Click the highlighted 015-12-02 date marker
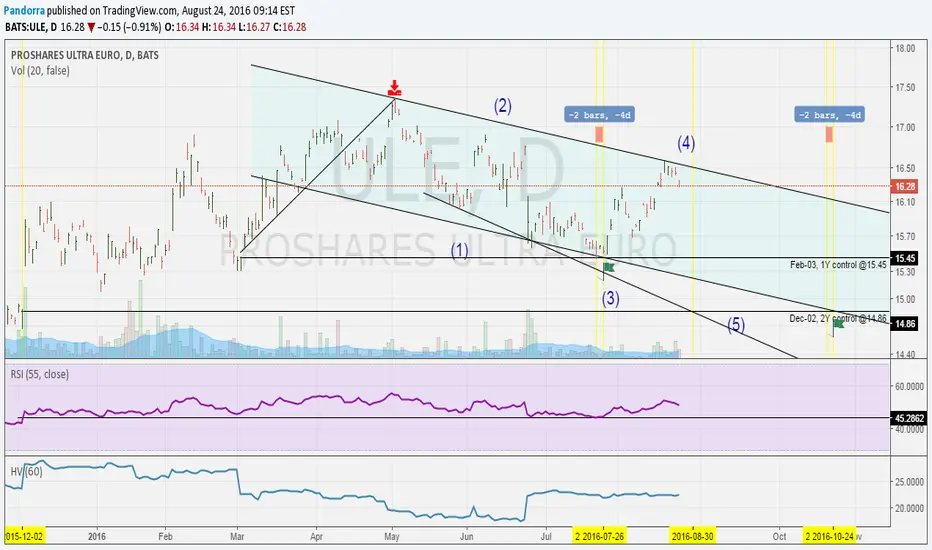Viewport: 932px width, 550px height. coord(24,536)
